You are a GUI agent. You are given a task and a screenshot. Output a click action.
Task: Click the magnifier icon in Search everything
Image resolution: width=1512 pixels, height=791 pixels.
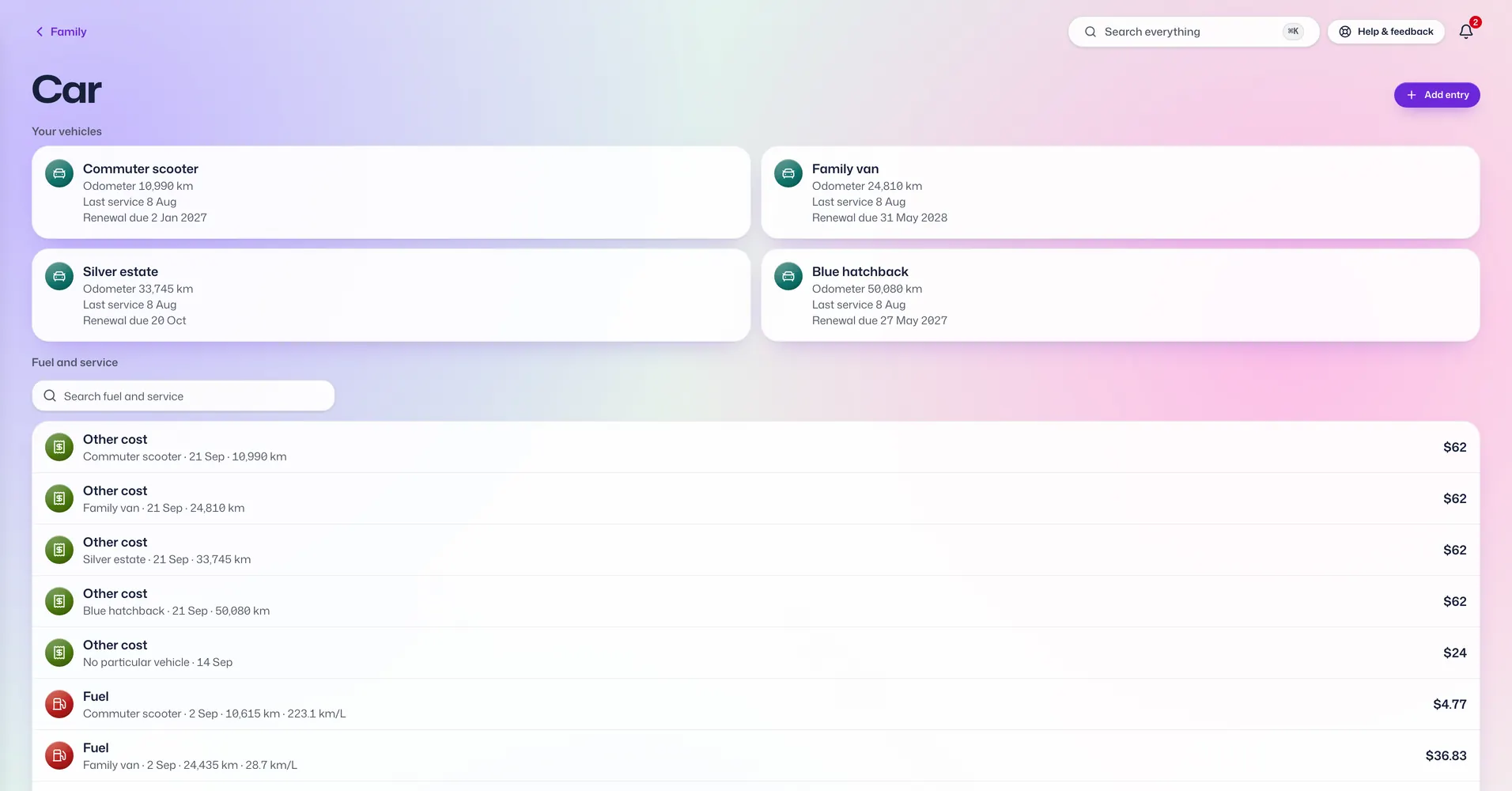(1091, 32)
